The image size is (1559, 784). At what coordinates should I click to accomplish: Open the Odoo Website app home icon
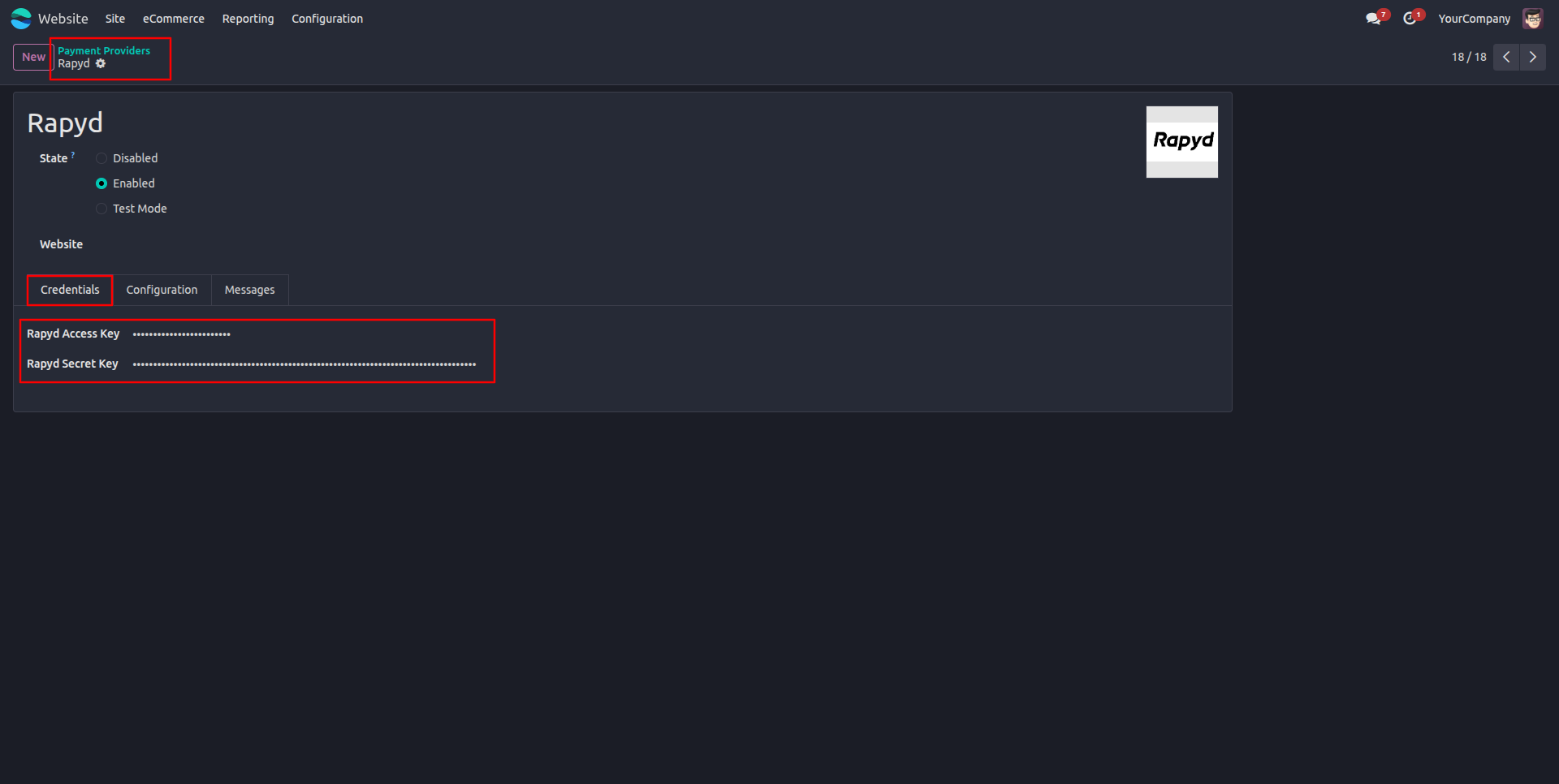21,19
